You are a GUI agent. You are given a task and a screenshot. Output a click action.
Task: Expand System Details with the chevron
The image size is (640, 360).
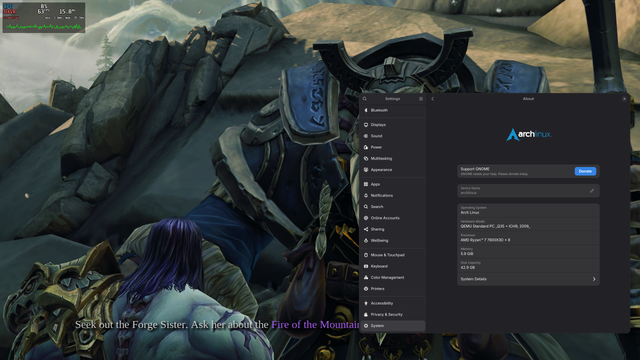(x=594, y=279)
